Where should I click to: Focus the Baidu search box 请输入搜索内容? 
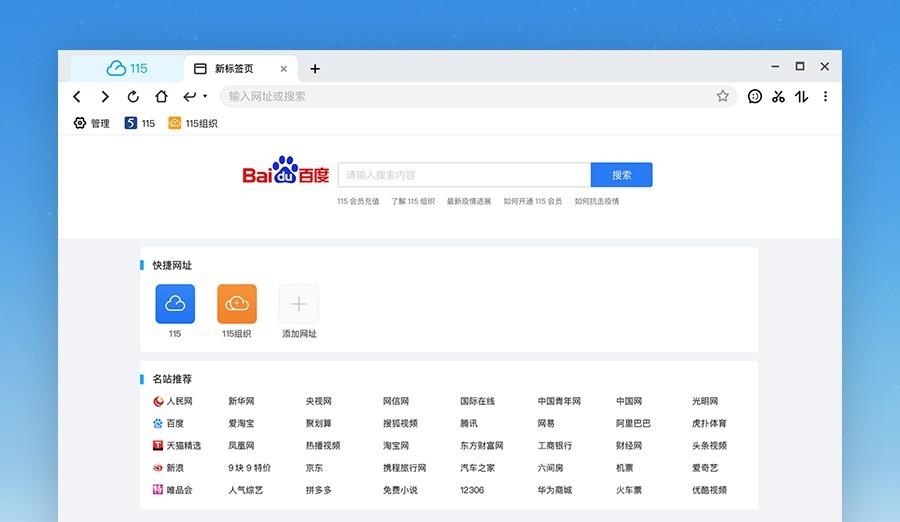[464, 175]
